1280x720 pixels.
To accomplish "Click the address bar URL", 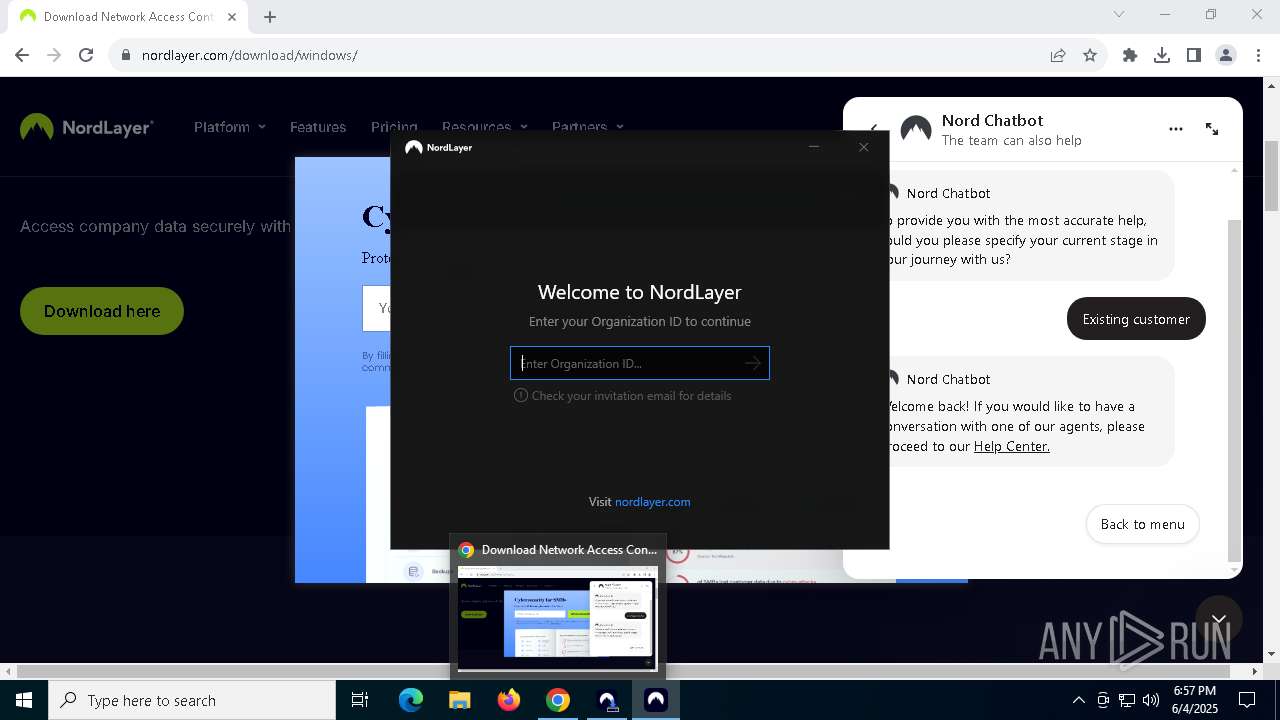I will tap(250, 55).
